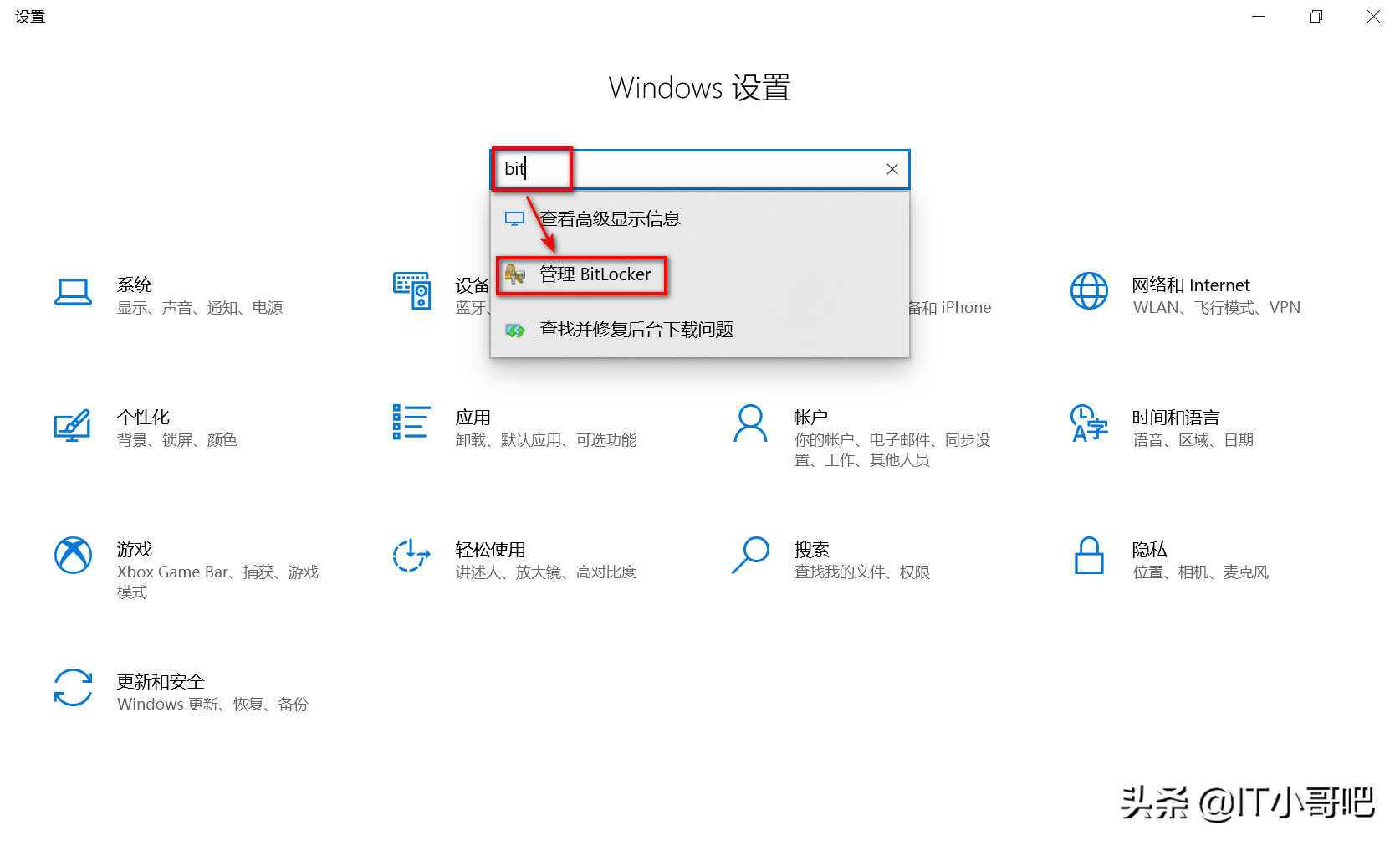Viewport: 1400px width, 846px height.
Task: Restore down the 设置 window
Action: [x=1316, y=17]
